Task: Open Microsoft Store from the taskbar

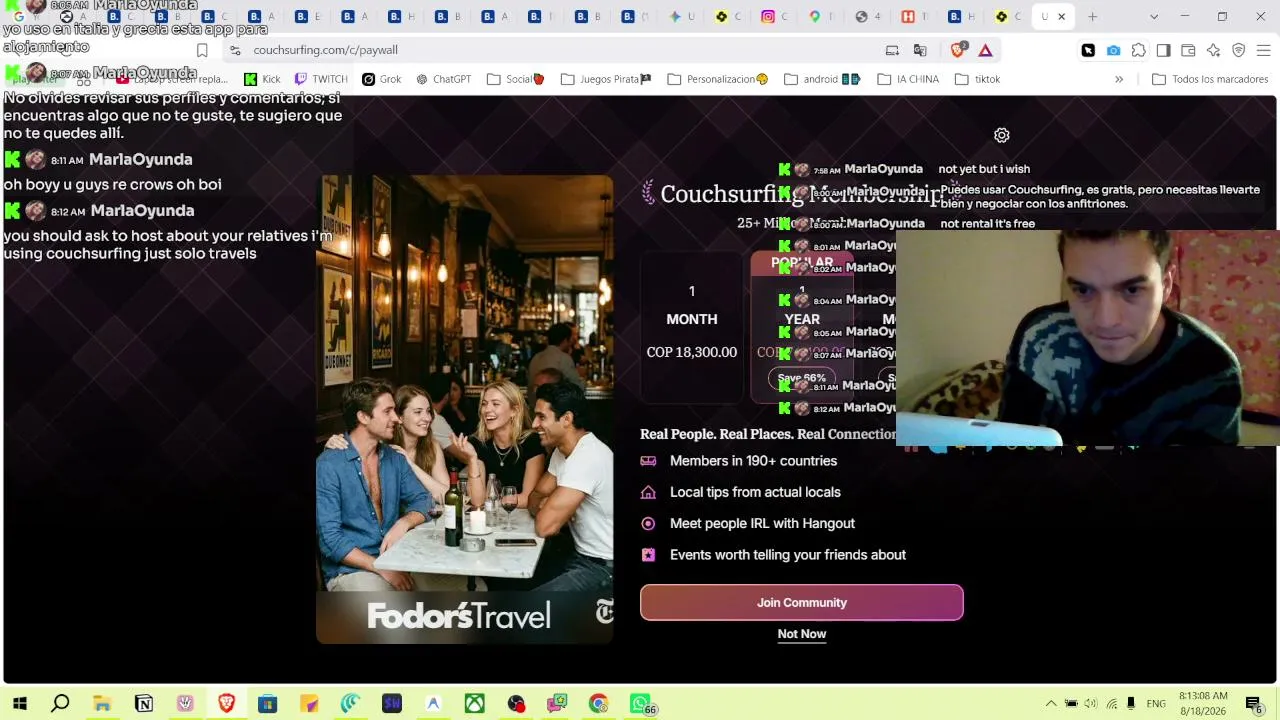Action: click(267, 704)
